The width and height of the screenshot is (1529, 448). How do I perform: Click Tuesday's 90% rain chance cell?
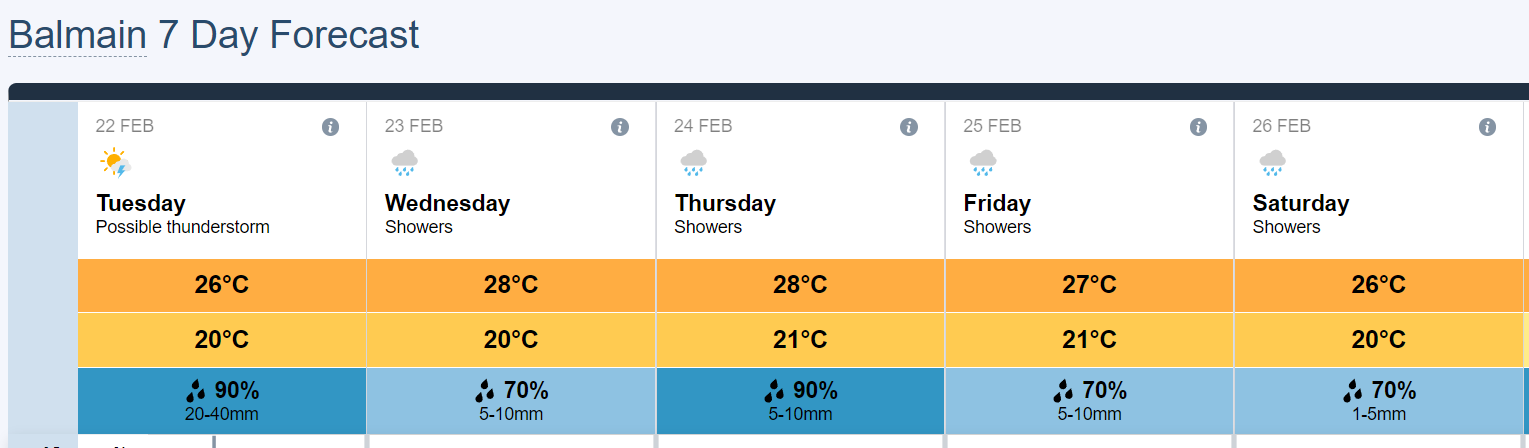pyautogui.click(x=222, y=401)
